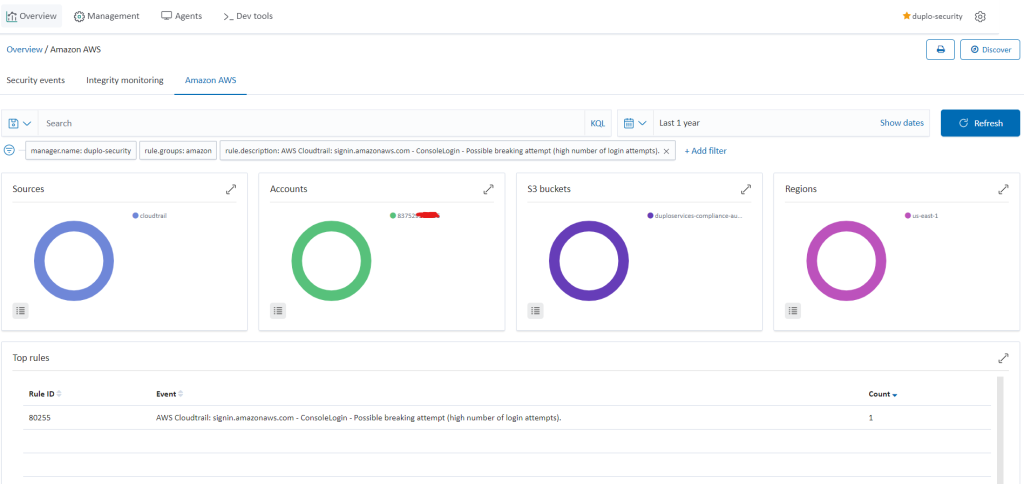Open the saved query dropdown
The height and width of the screenshot is (484, 1024).
20,123
